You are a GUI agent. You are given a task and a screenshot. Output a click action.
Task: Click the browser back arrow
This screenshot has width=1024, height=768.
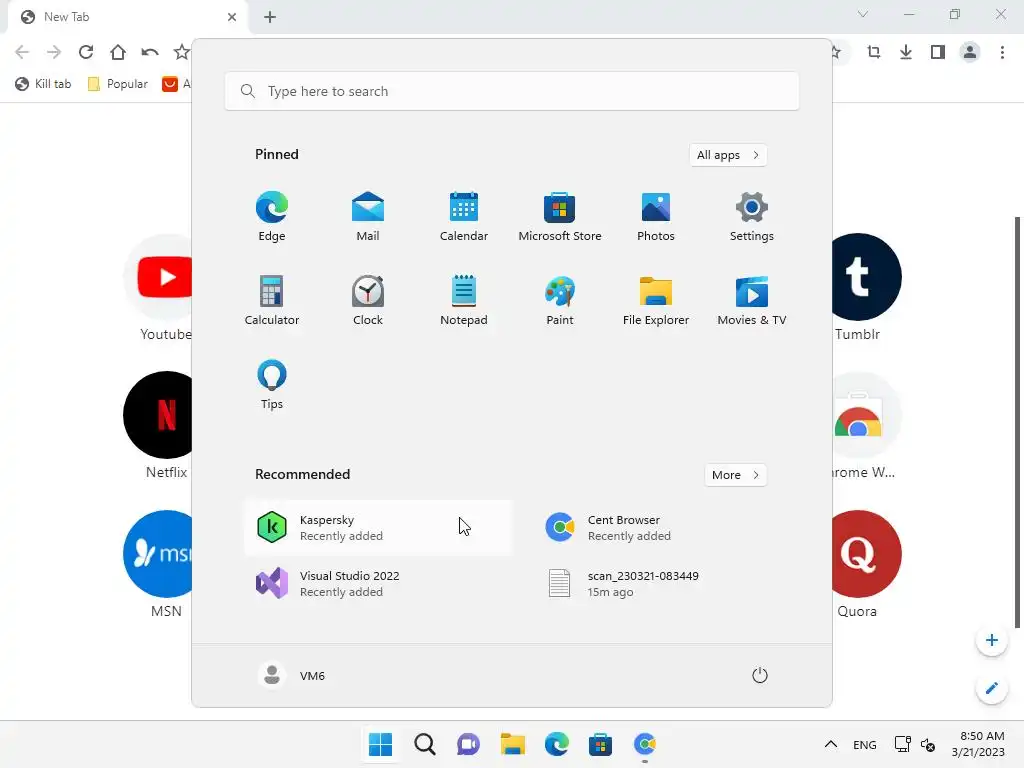coord(22,52)
